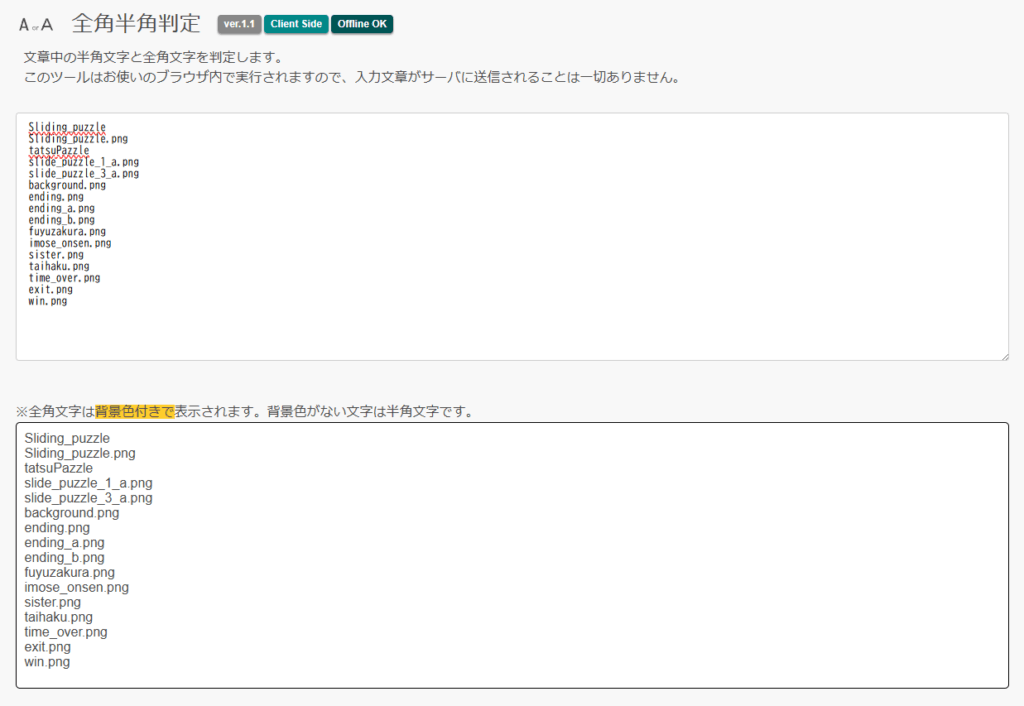
Task: Place cursor on 'tatsuPazzle' in input textarea
Action: coord(59,151)
